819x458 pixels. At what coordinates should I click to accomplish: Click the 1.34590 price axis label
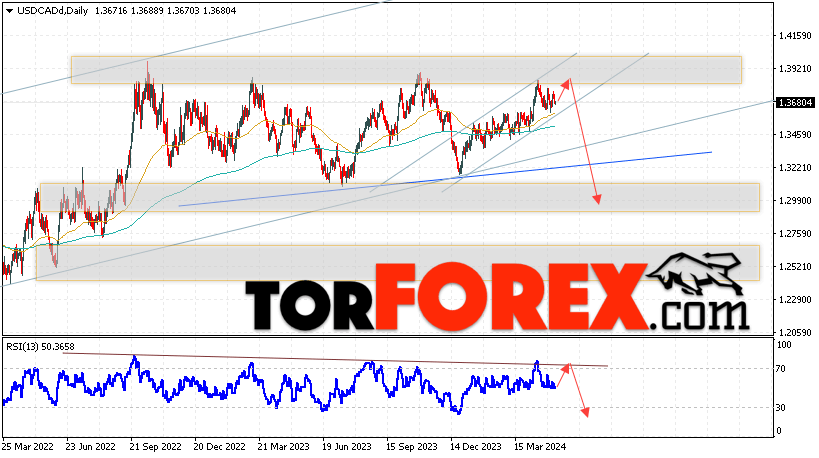795,135
